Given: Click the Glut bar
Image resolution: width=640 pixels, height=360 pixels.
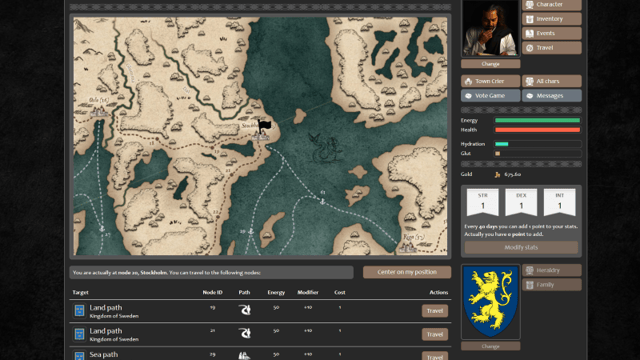Looking at the screenshot, I should tap(538, 153).
